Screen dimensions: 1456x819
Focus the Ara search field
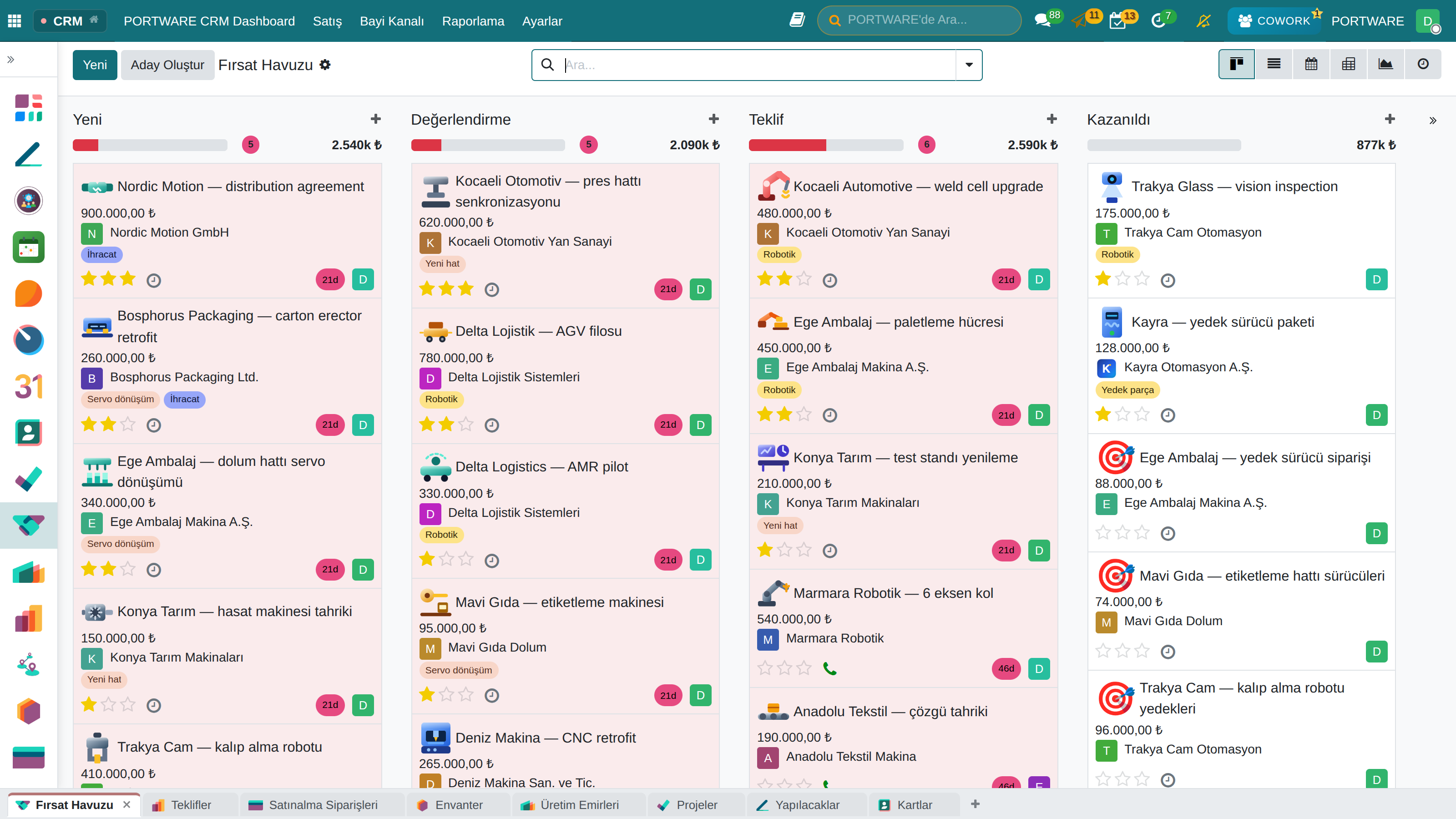(758, 65)
